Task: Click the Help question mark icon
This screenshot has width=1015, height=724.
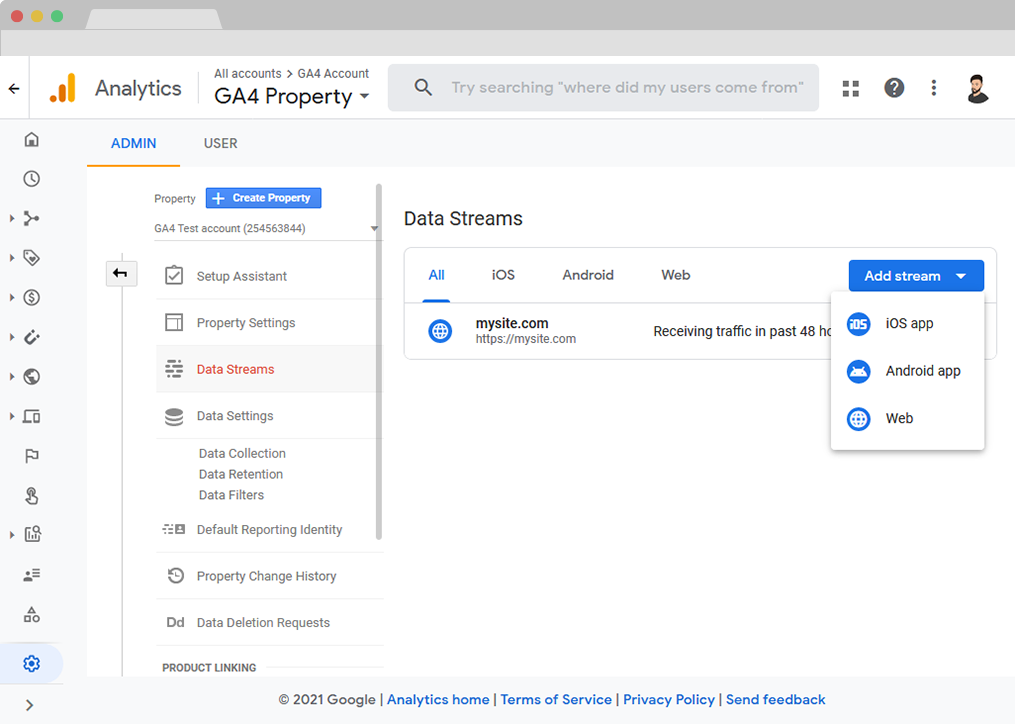Action: [x=893, y=88]
